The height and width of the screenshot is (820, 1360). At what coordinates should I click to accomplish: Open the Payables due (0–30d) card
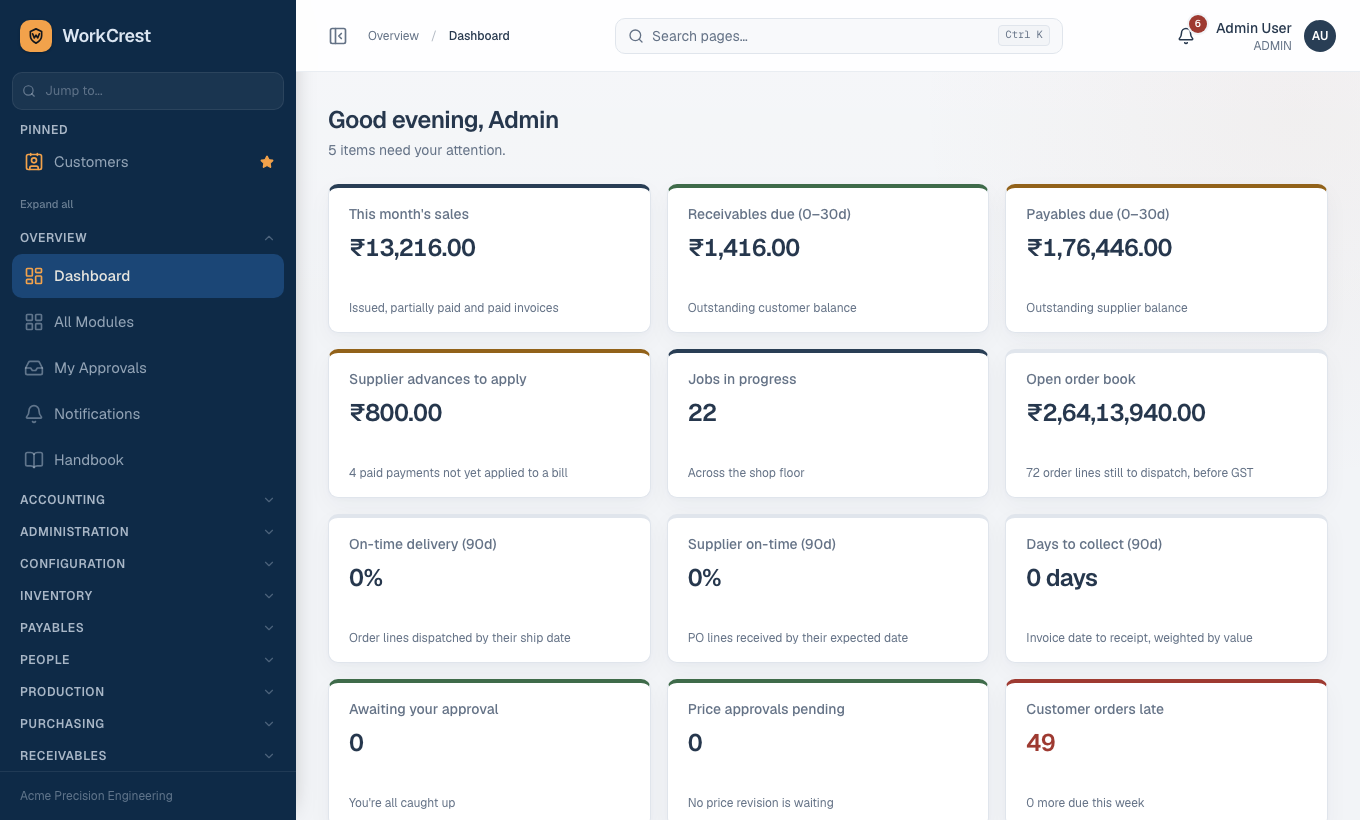pyautogui.click(x=1166, y=258)
